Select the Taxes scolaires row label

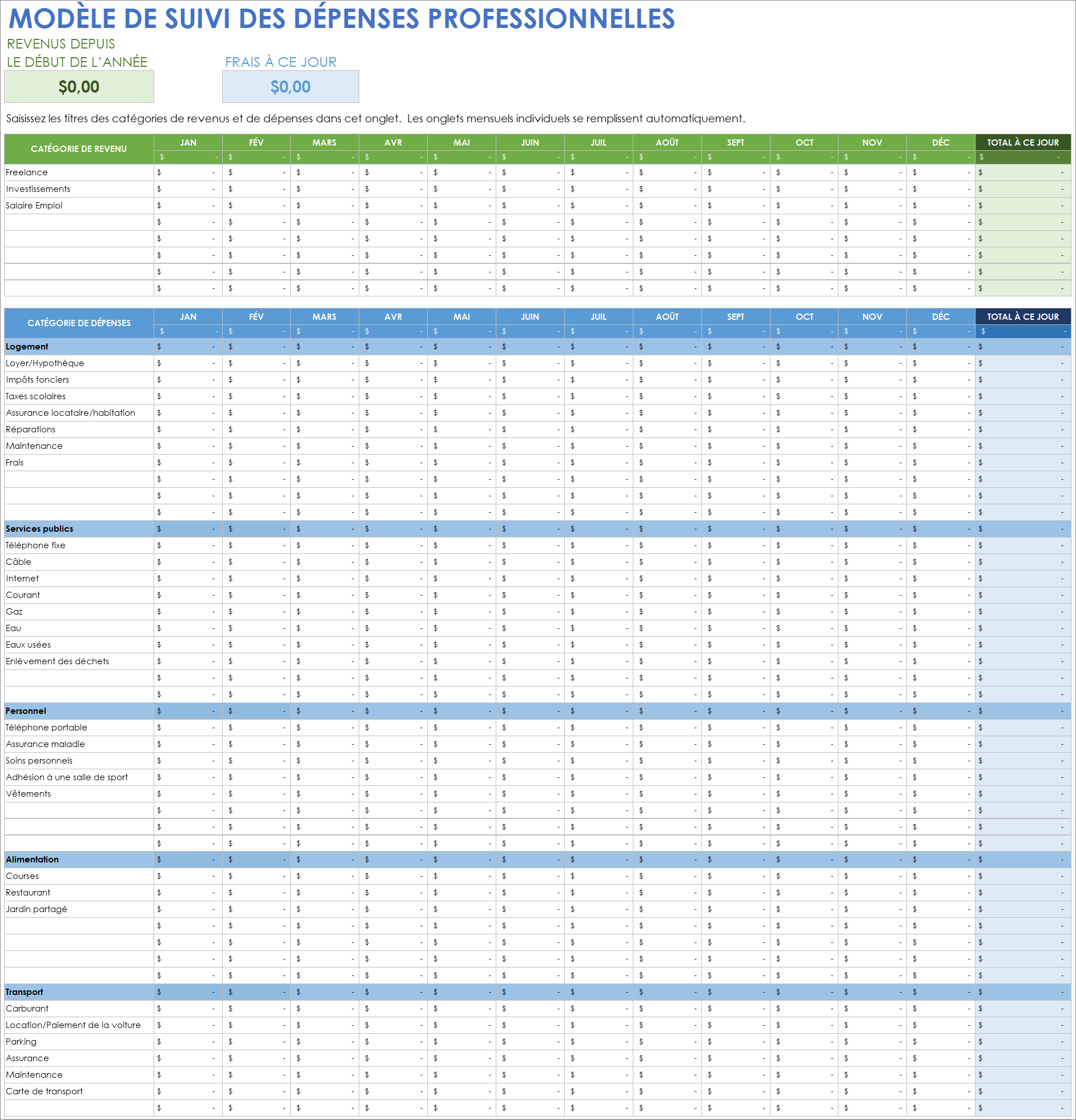pos(35,396)
